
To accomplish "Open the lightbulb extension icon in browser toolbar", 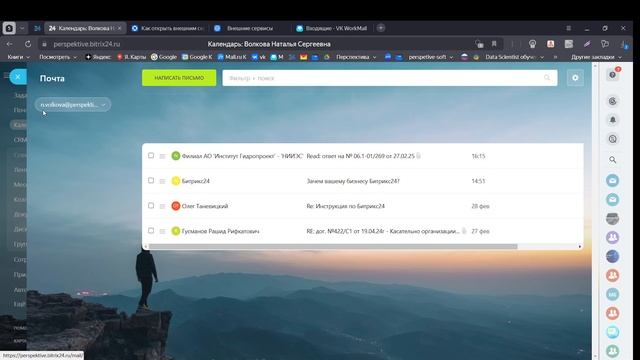I will pyautogui.click(x=532, y=44).
